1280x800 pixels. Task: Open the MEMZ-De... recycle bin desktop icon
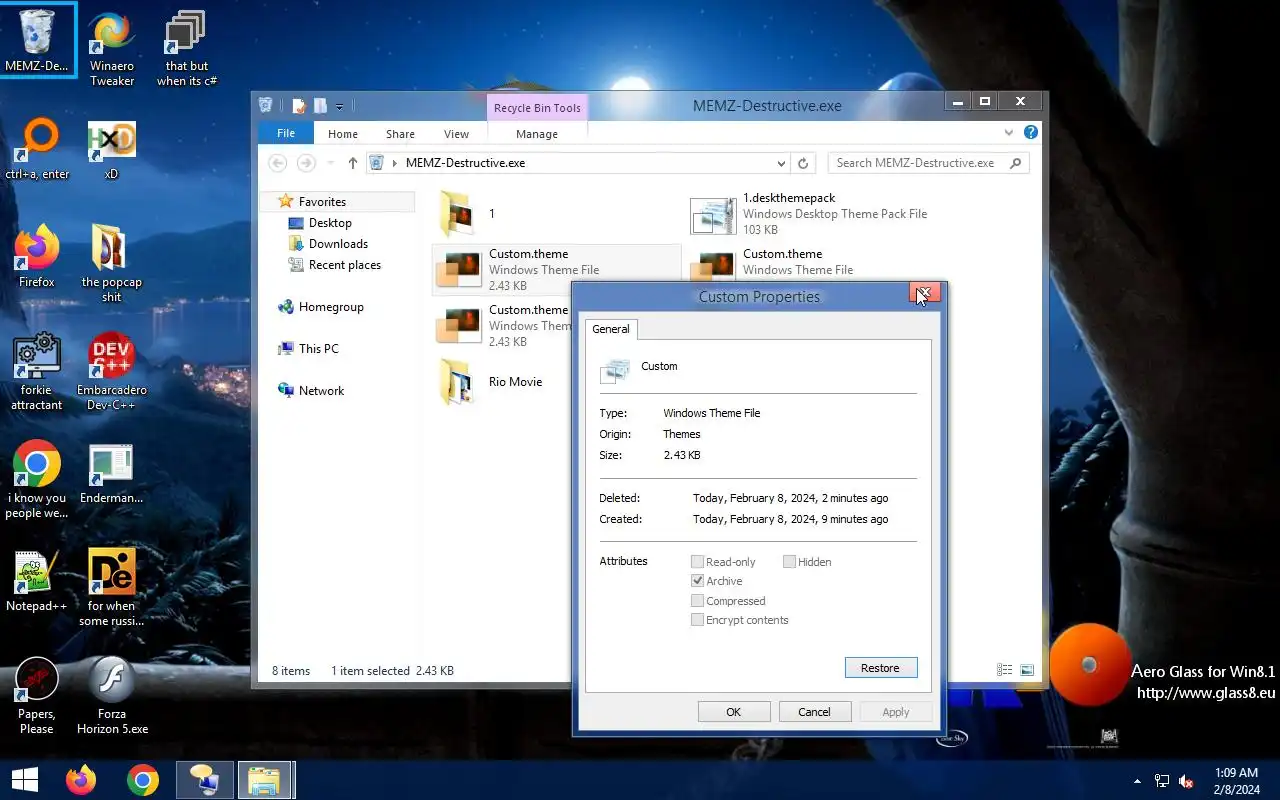pyautogui.click(x=37, y=42)
